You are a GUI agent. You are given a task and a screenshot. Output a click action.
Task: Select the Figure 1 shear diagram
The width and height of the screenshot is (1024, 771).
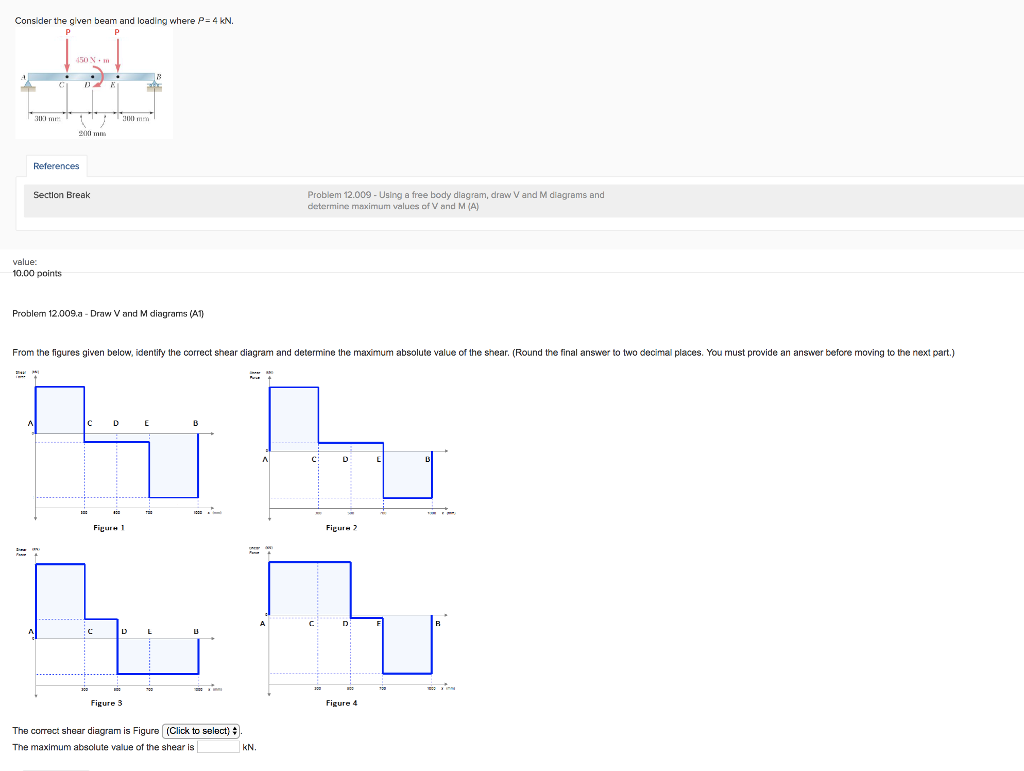(119, 445)
